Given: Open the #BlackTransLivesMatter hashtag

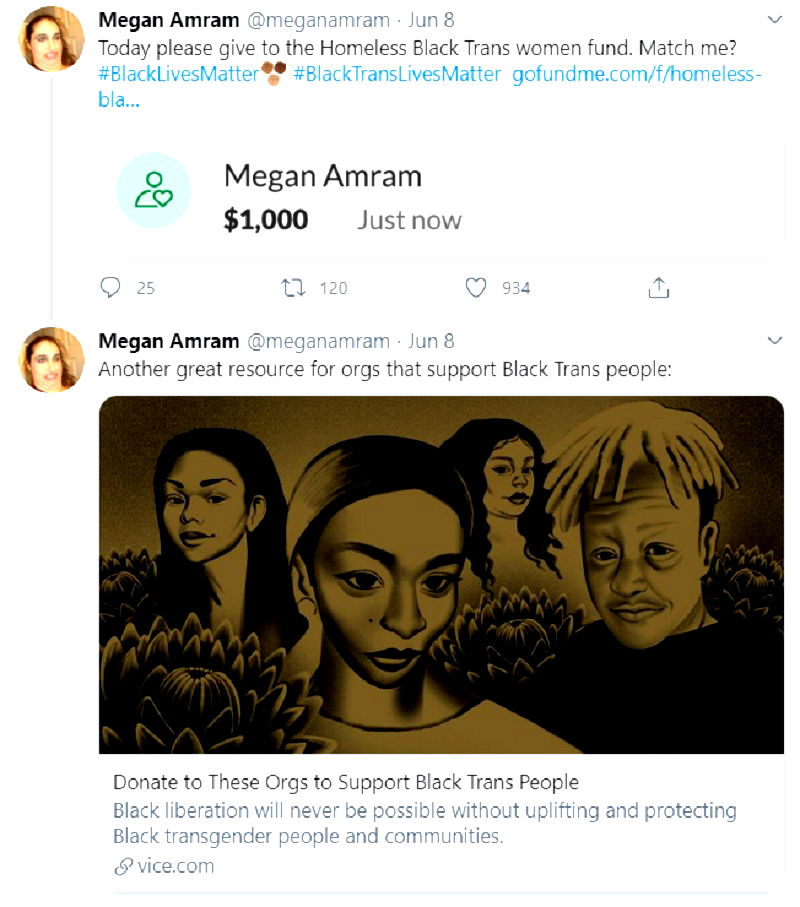Looking at the screenshot, I should coord(397,74).
